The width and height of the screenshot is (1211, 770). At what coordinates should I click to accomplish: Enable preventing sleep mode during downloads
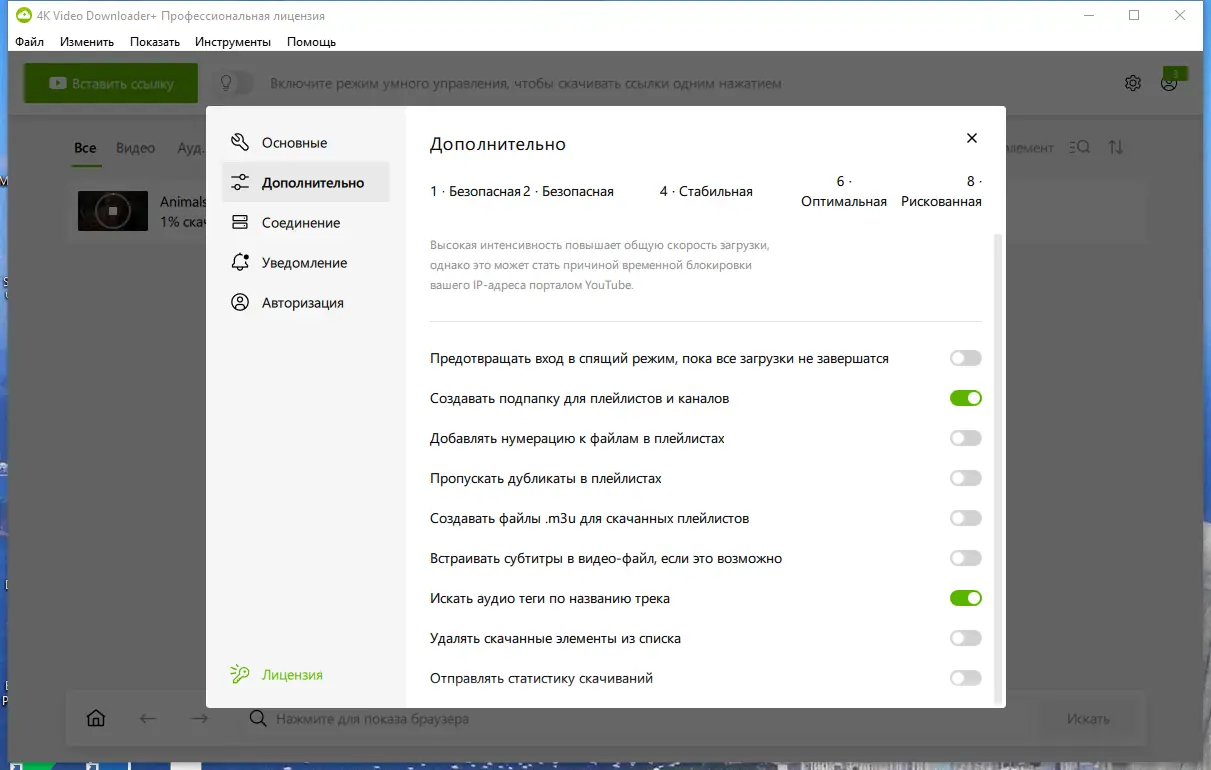click(964, 357)
